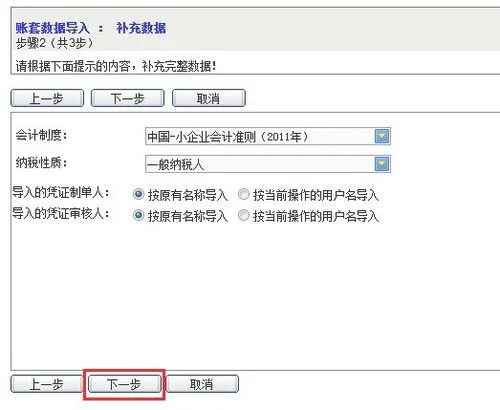The image size is (500, 410).
Task: Click the bottom 下一步 button
Action: pos(124,384)
